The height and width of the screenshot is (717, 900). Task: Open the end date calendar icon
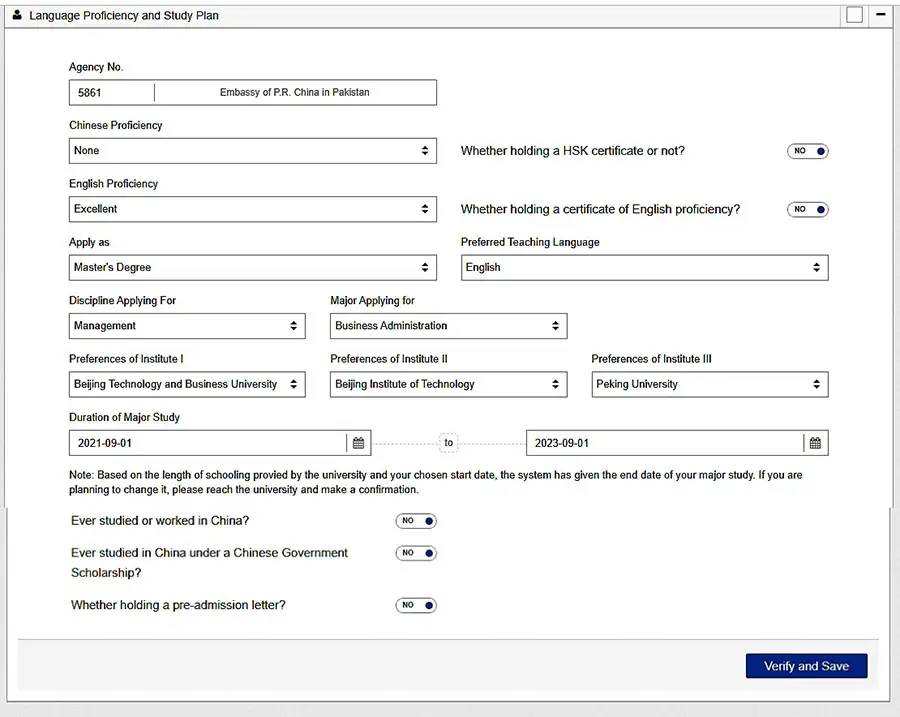815,443
